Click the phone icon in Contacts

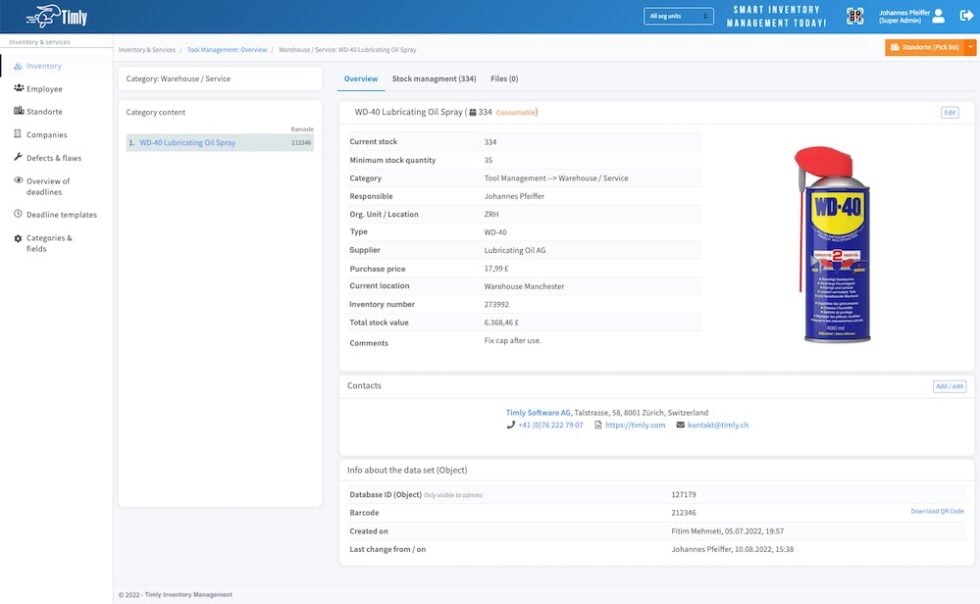[x=511, y=425]
